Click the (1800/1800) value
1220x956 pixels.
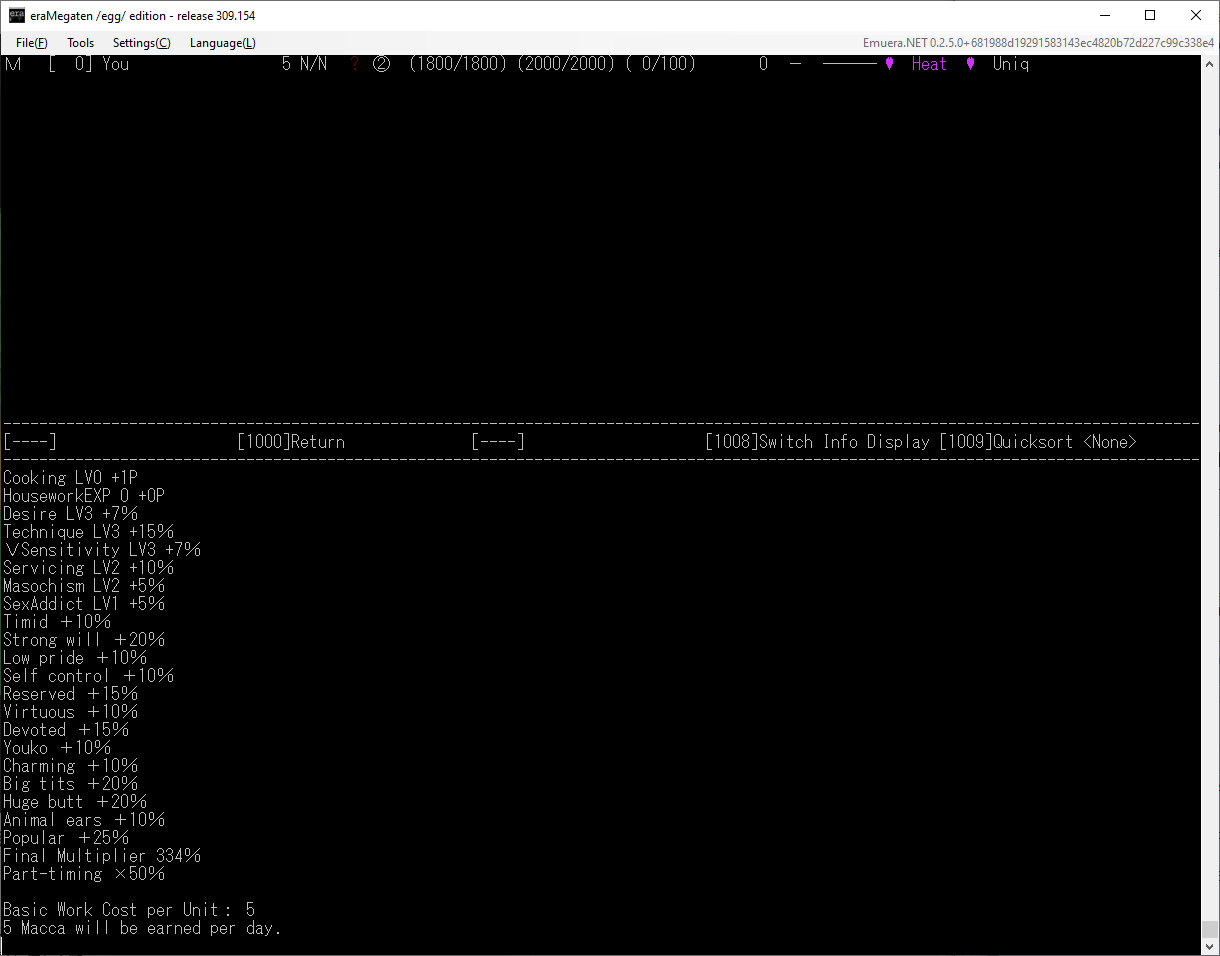click(x=458, y=64)
